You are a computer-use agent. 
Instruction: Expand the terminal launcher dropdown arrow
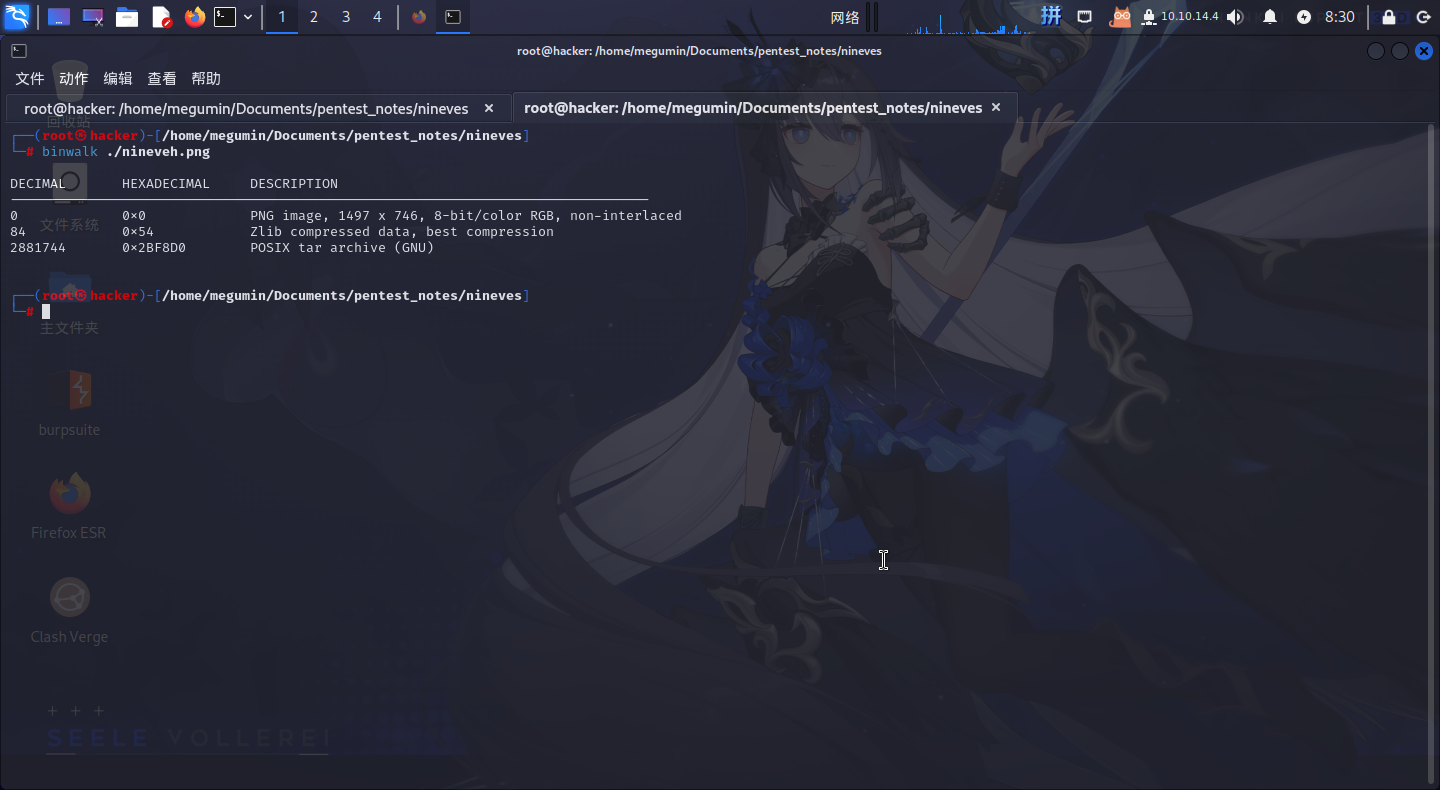click(x=248, y=17)
